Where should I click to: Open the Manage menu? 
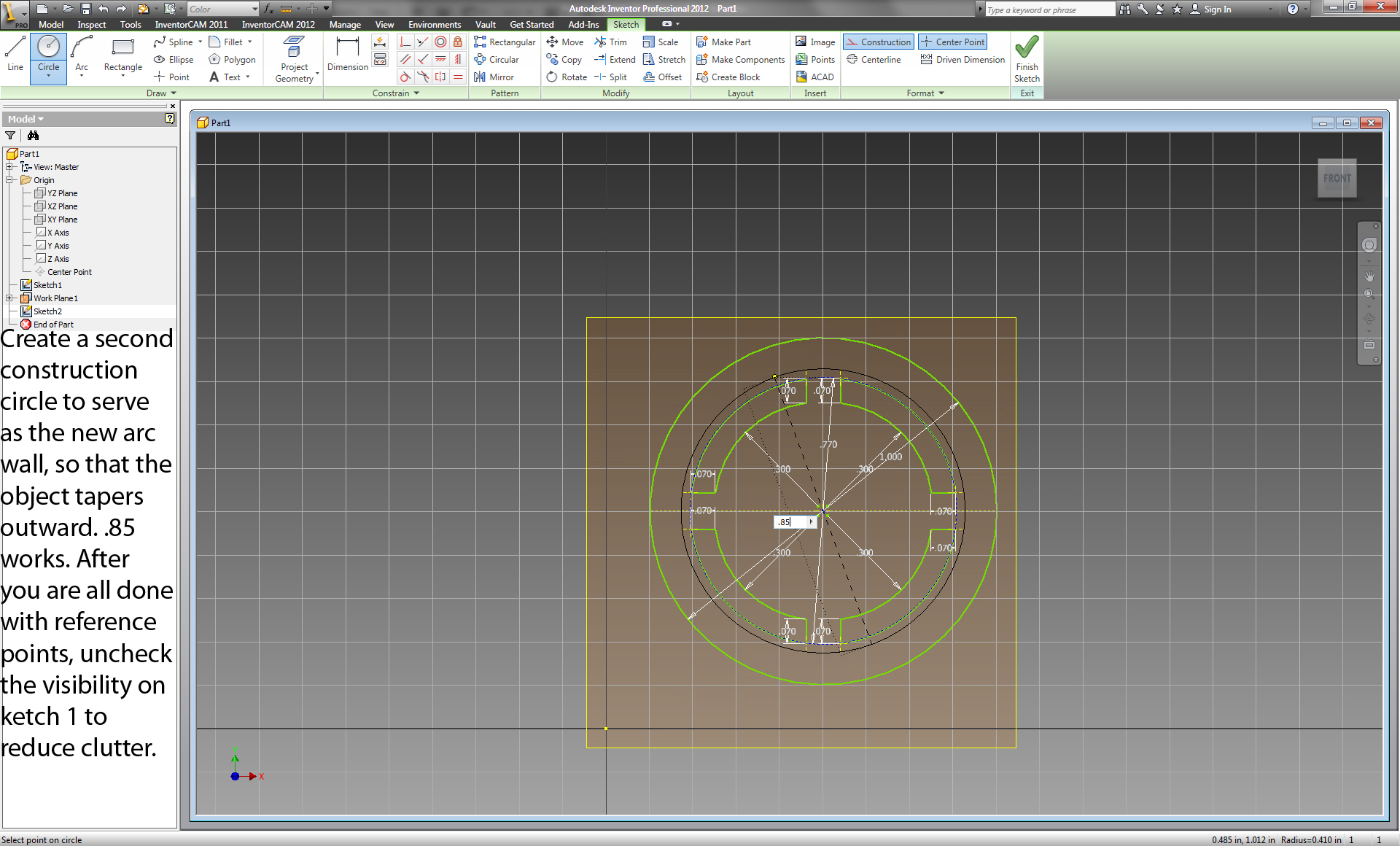click(x=343, y=25)
